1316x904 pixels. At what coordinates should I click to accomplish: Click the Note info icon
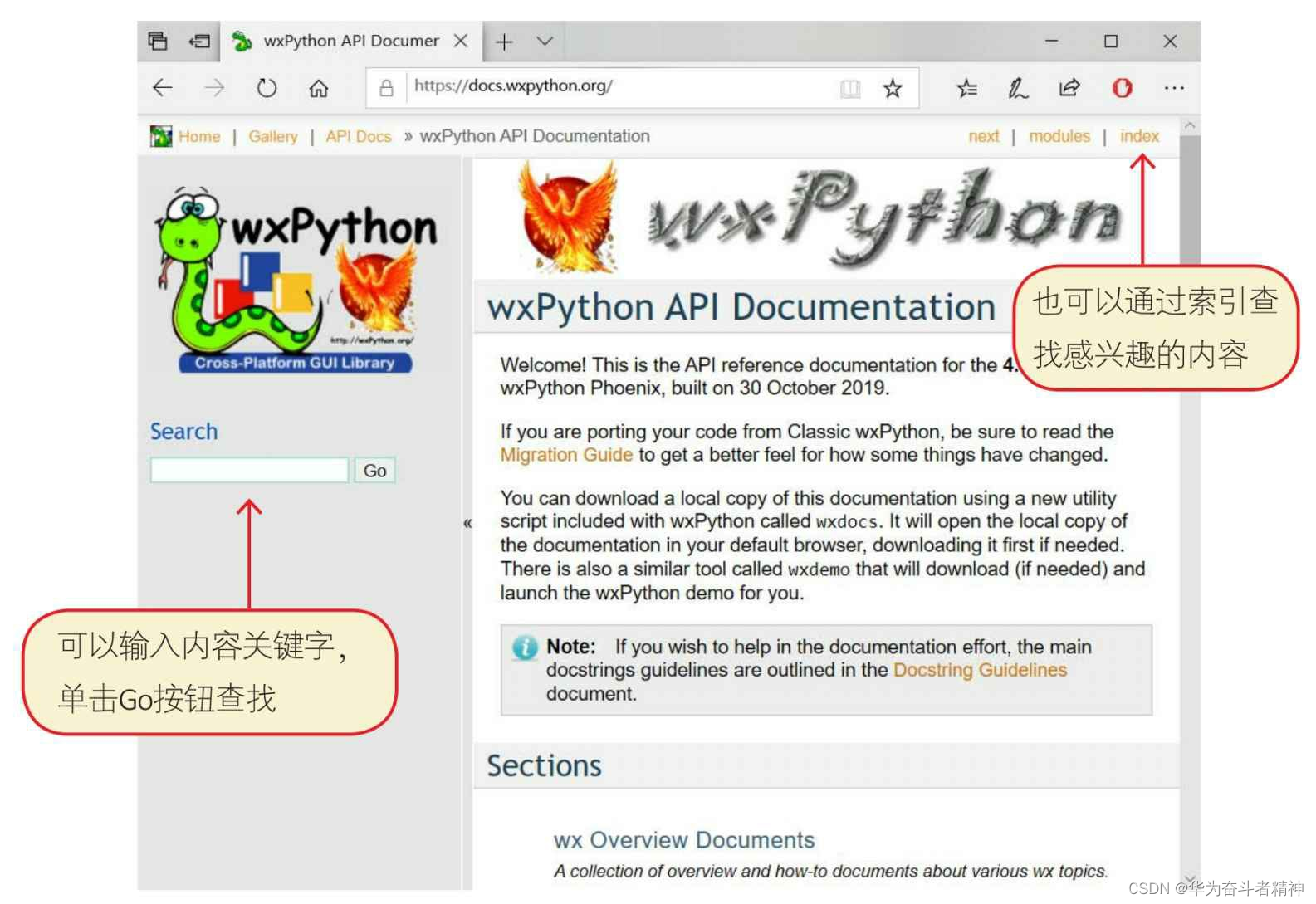(x=525, y=647)
